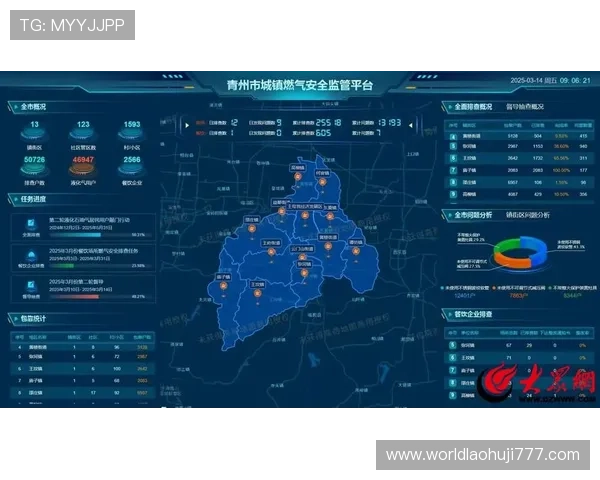Open the 50726 排查户数 stat icon
This screenshot has height=480, width=600.
point(34,169)
